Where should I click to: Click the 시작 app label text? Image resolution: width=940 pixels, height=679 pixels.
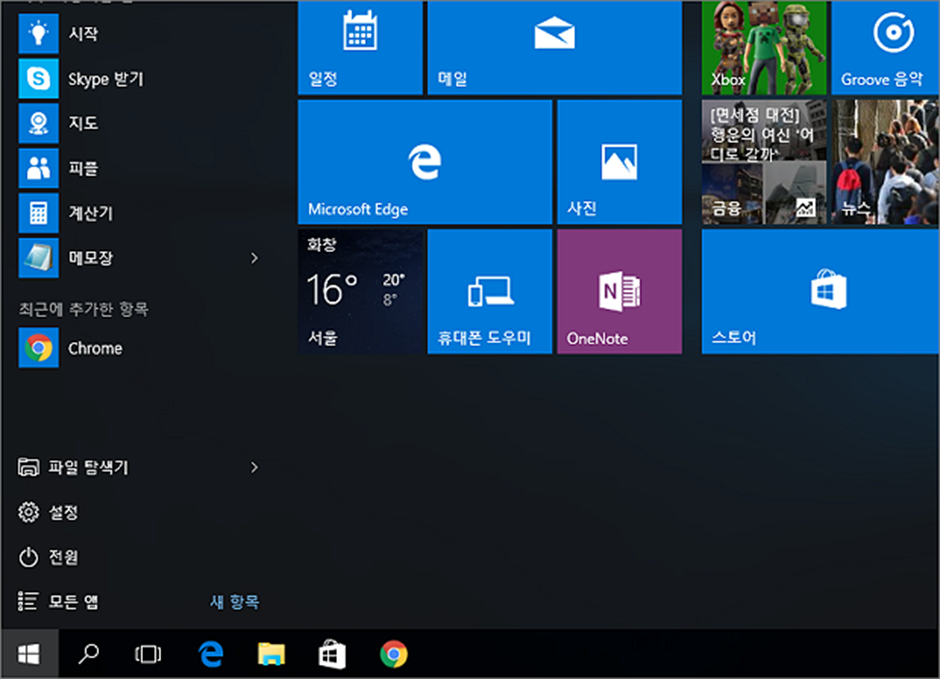click(x=83, y=34)
